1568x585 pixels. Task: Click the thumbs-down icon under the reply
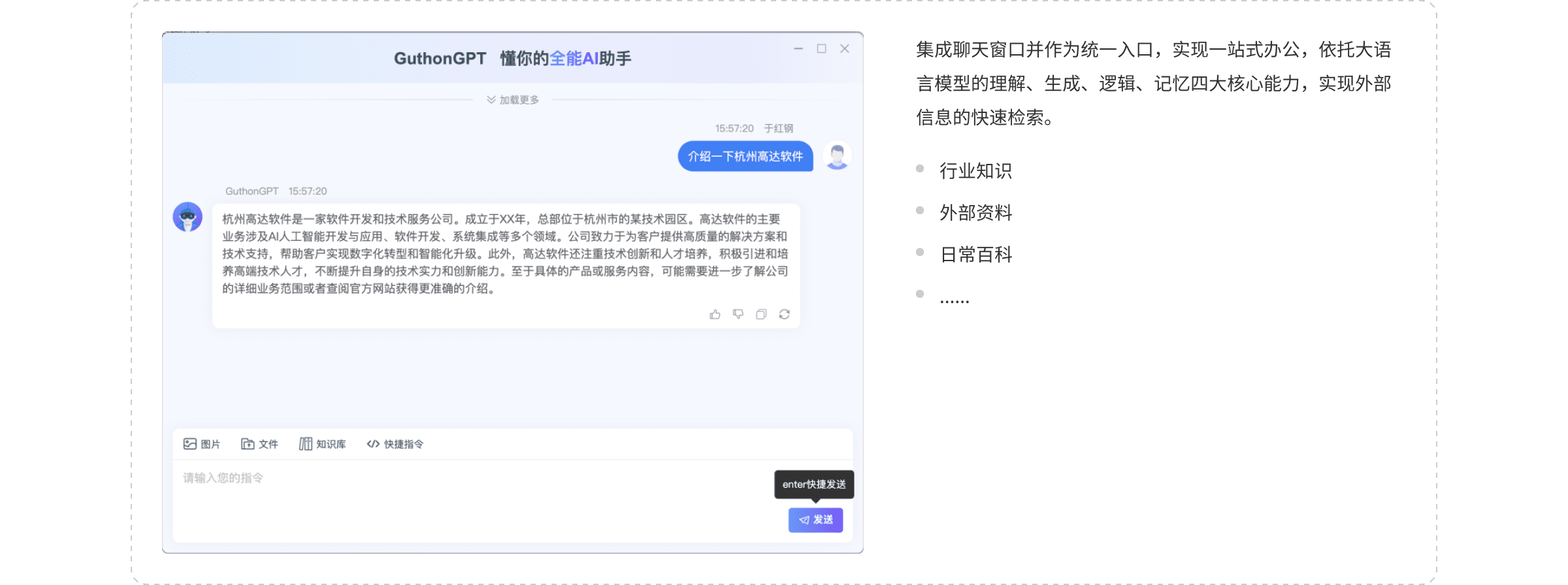click(738, 315)
